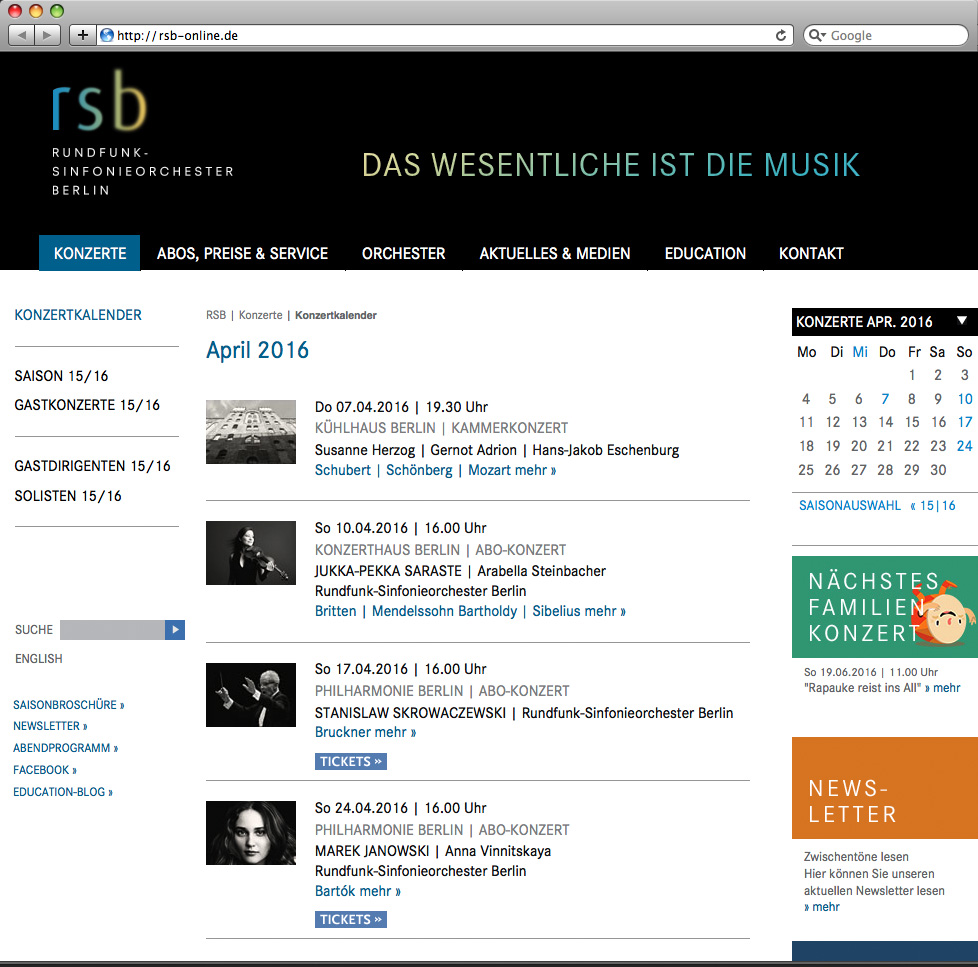Click the RSB orchestra logo
978x967 pixels.
click(100, 102)
